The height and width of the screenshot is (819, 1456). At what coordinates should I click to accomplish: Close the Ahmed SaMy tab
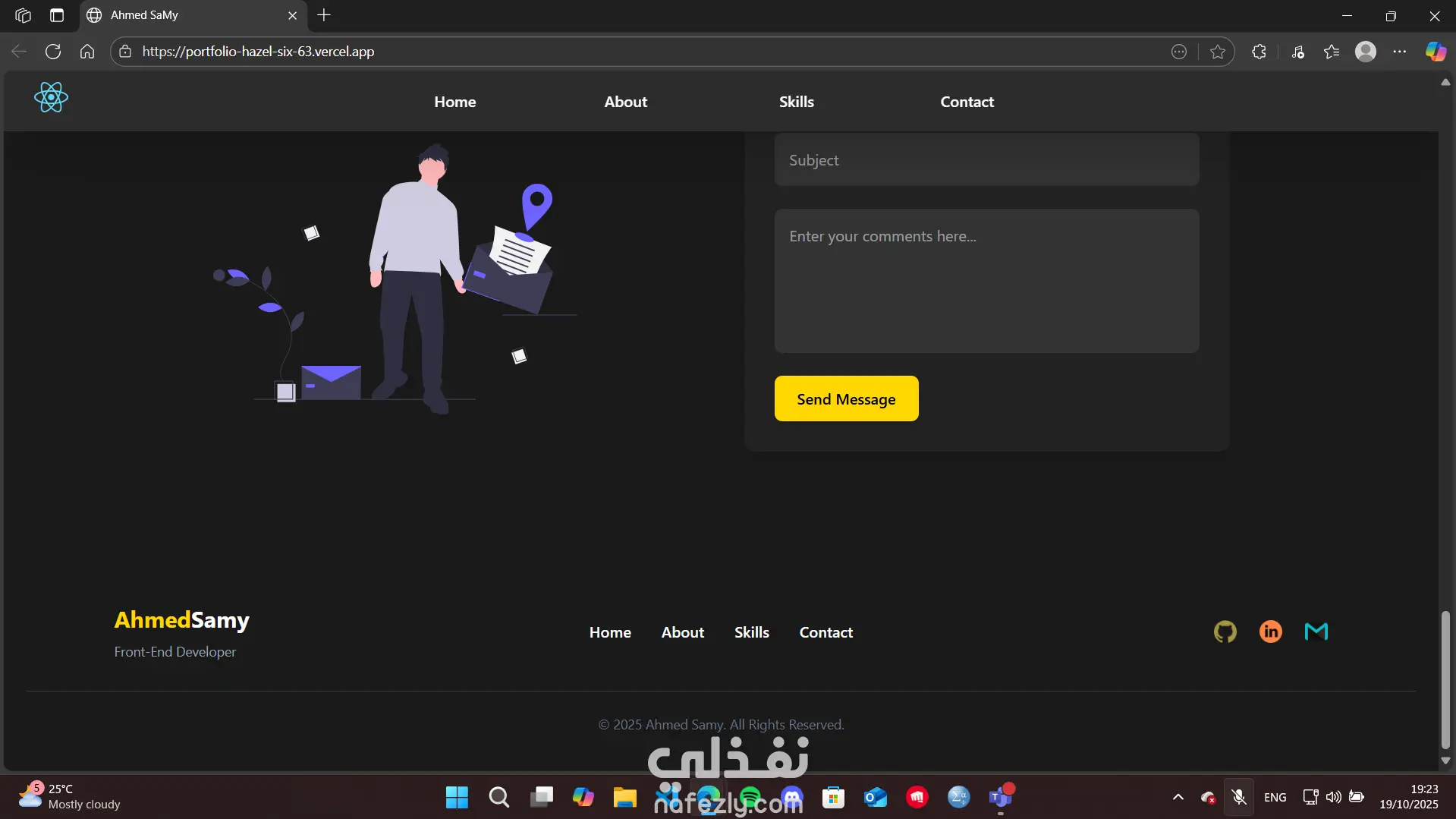click(292, 15)
